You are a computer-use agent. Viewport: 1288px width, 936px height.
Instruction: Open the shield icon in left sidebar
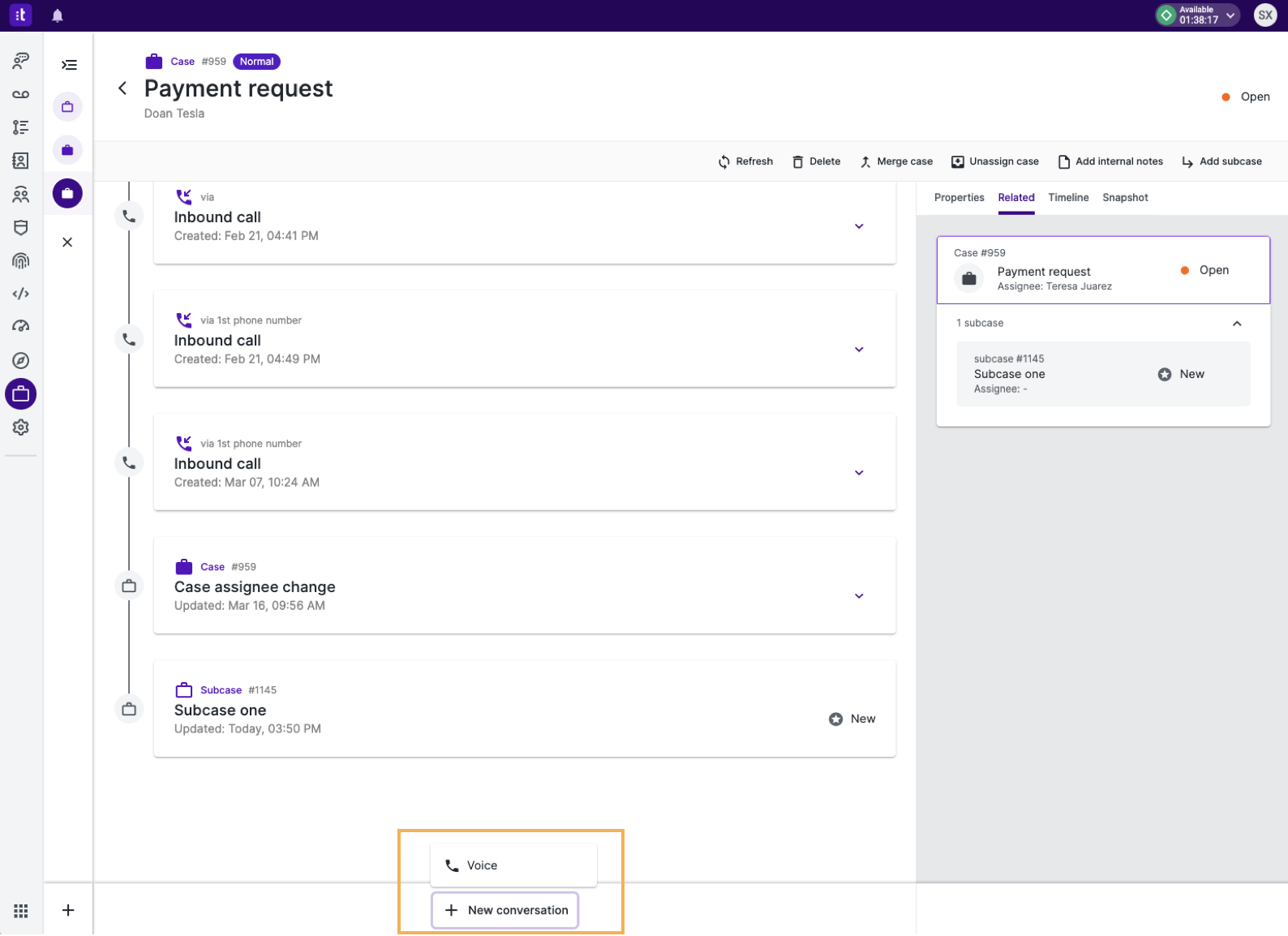pyautogui.click(x=21, y=228)
